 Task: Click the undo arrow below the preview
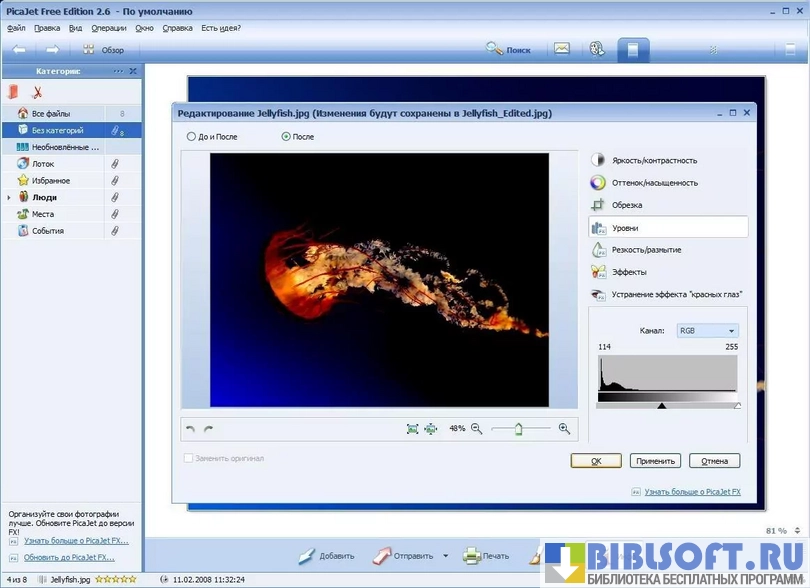[x=191, y=429]
